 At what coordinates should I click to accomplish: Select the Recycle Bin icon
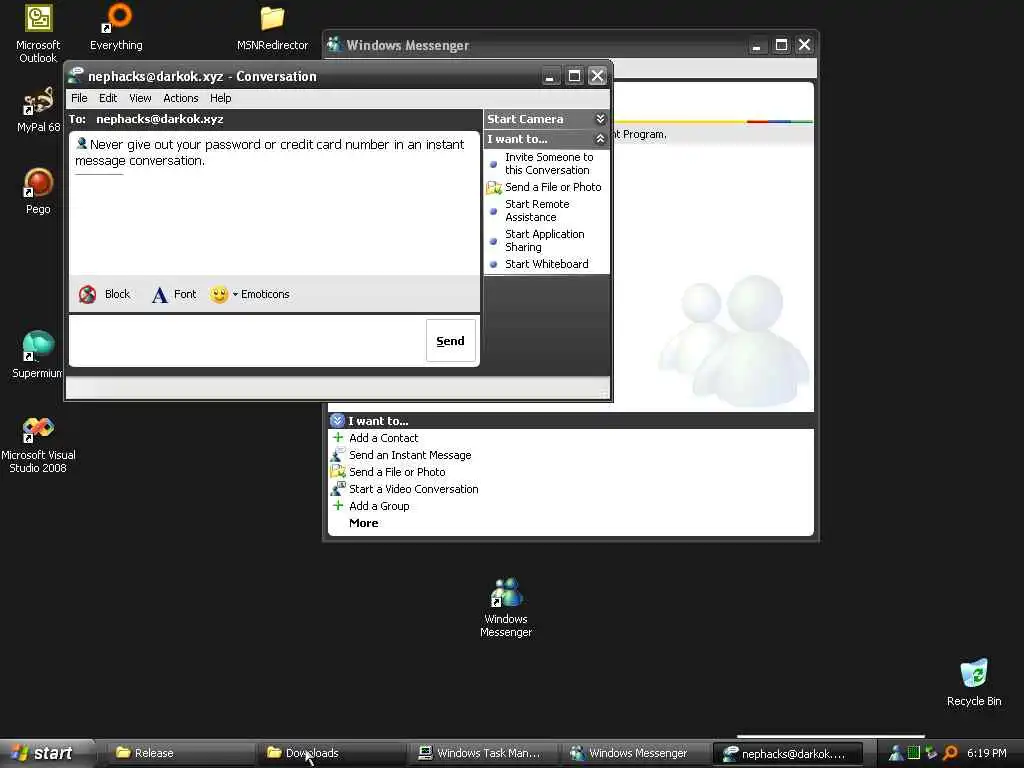pyautogui.click(x=974, y=682)
